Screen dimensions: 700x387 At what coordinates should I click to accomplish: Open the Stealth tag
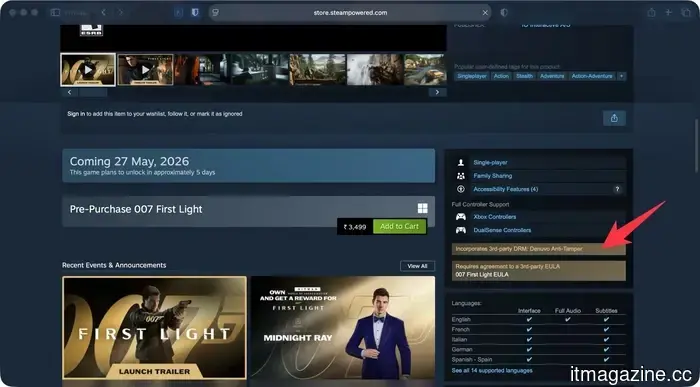coord(524,76)
